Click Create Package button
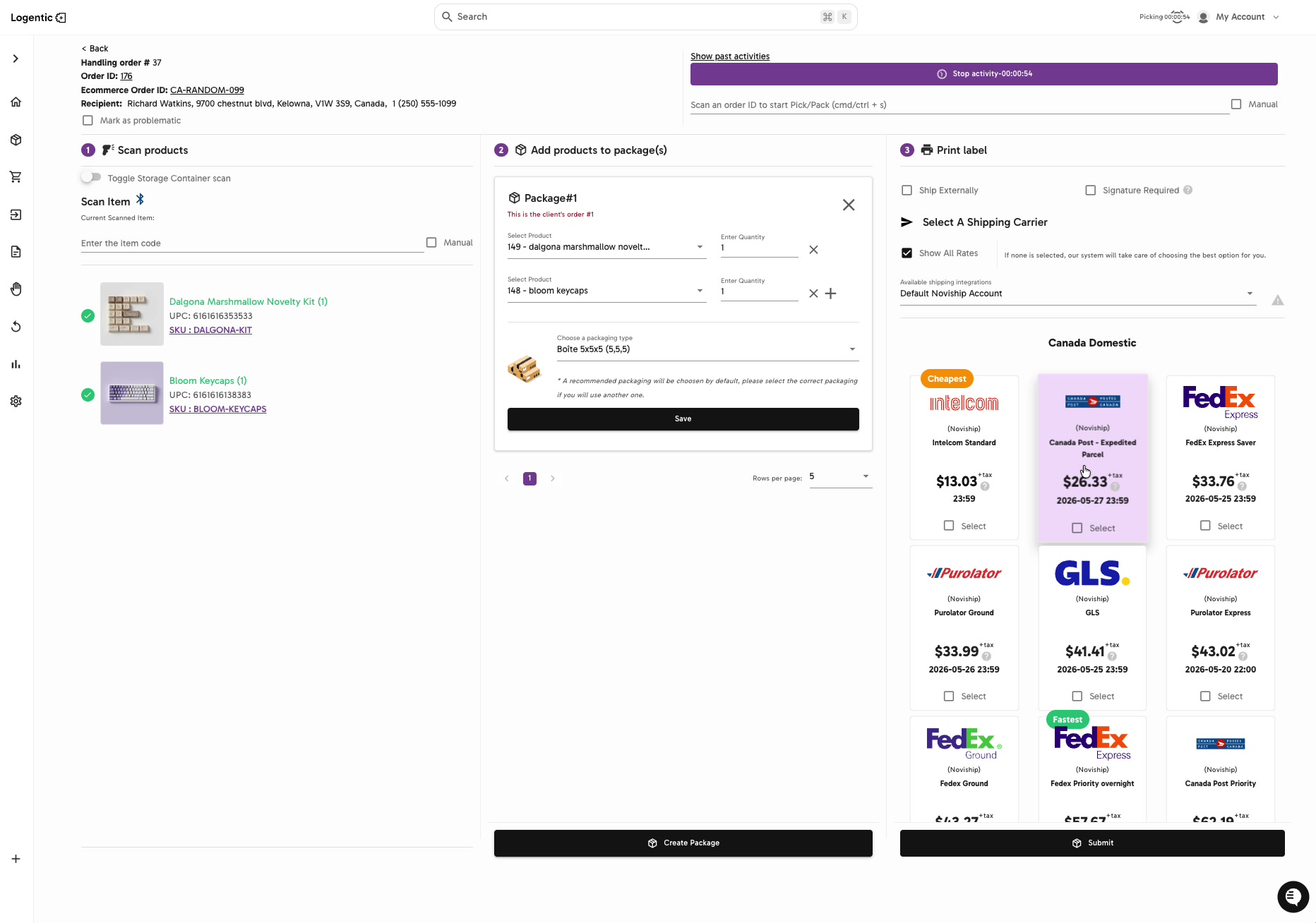Viewport: 1316px width, 923px height. point(683,843)
